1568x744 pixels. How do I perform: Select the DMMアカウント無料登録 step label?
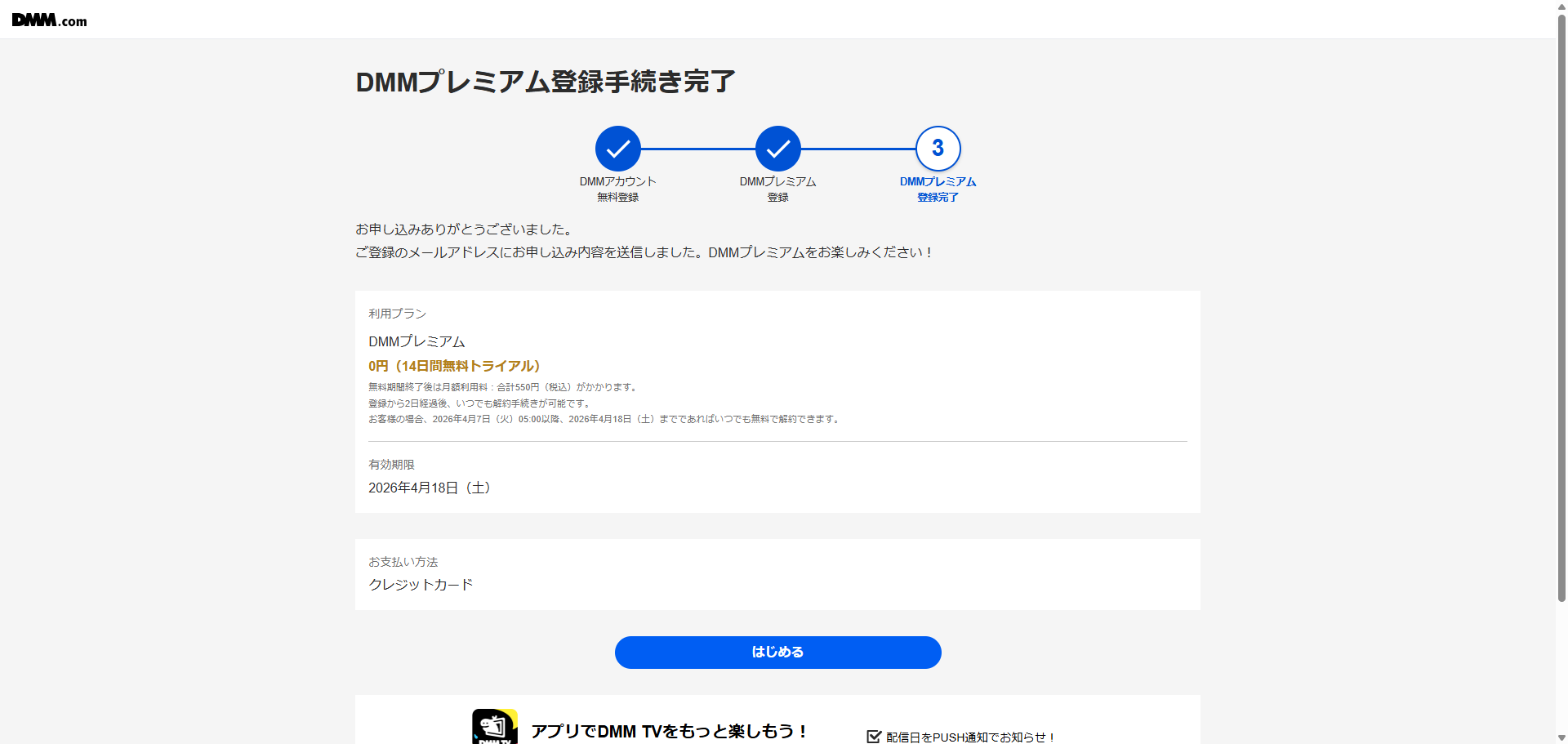click(617, 189)
